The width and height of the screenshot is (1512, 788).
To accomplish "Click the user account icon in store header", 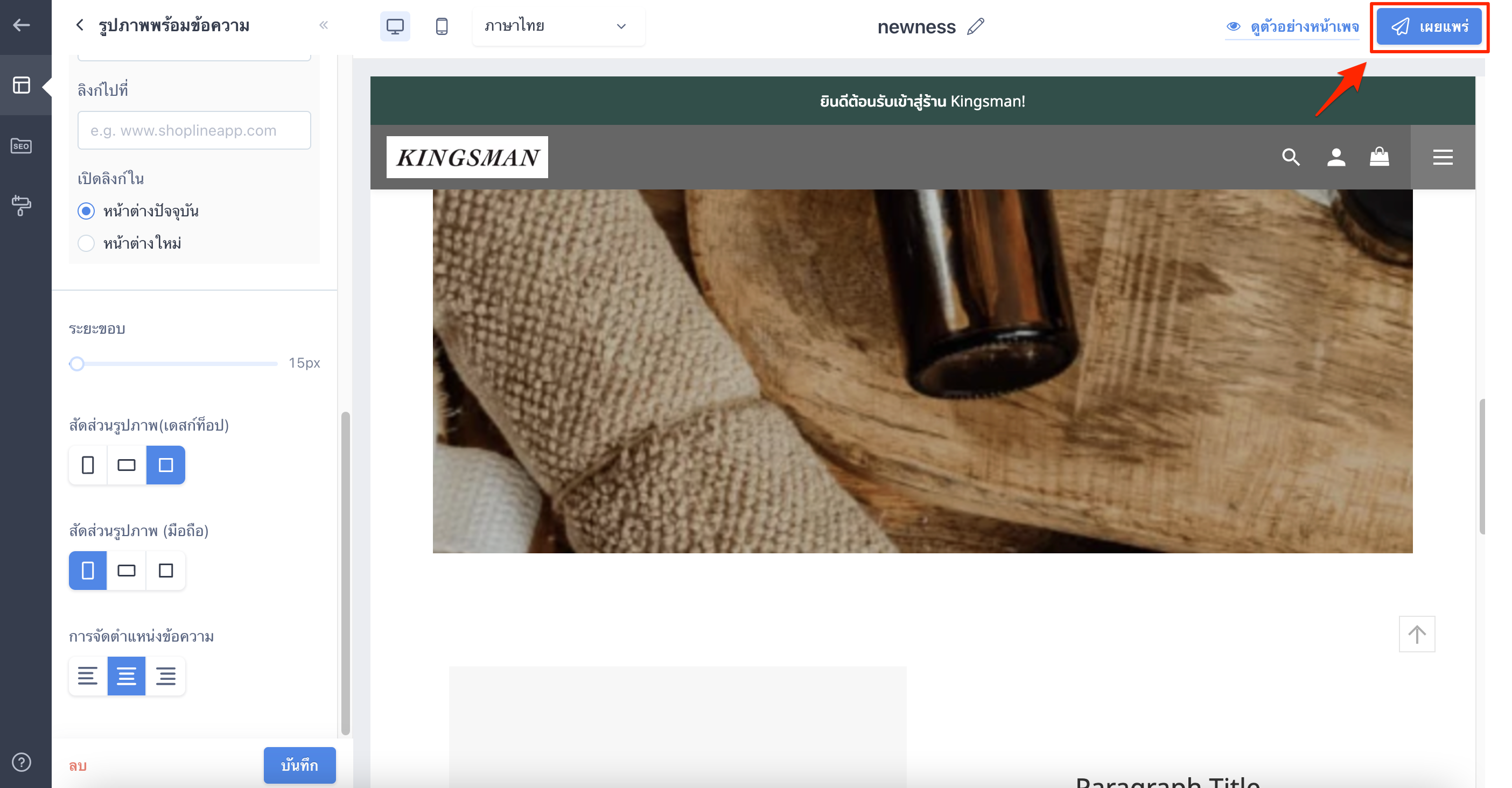I will coord(1336,157).
